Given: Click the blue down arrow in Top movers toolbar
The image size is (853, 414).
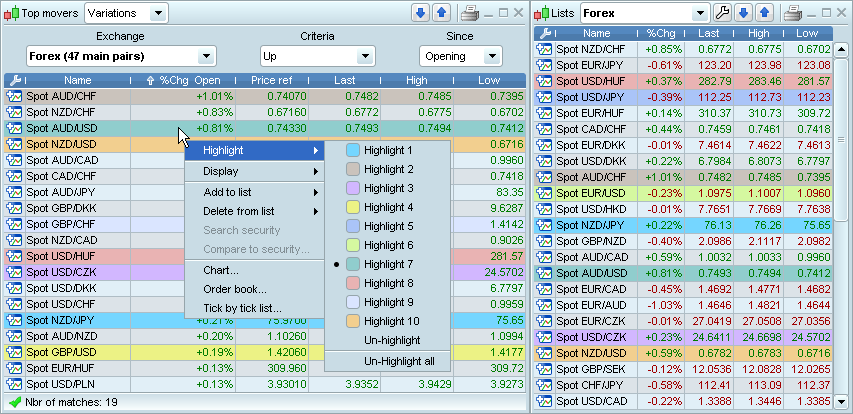Looking at the screenshot, I should (420, 13).
